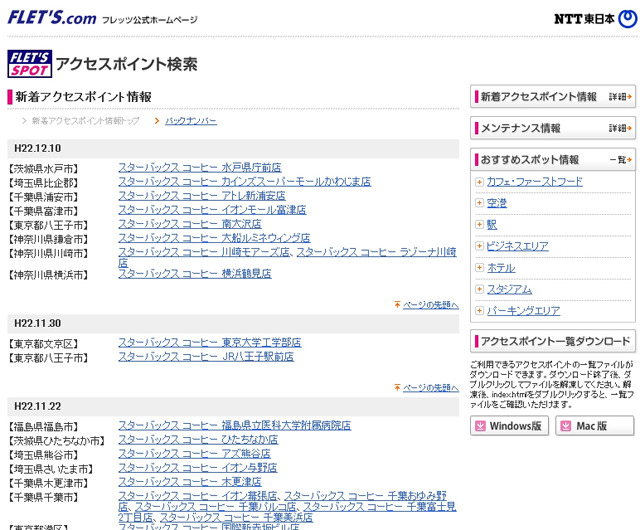Open JR八王子駅前店 link
Image resolution: width=640 pixels, height=530 pixels.
(206, 357)
